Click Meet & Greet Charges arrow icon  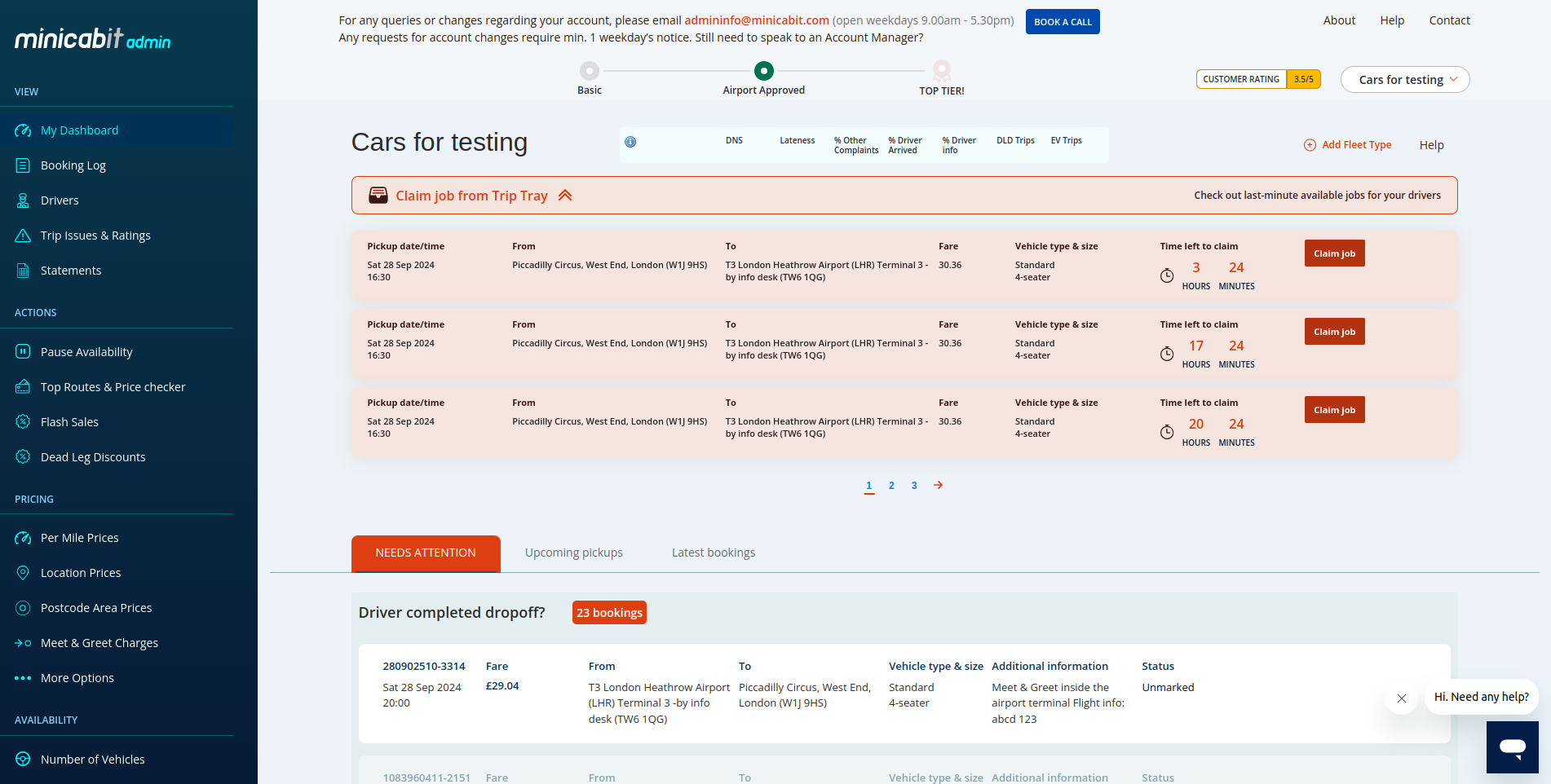point(23,643)
